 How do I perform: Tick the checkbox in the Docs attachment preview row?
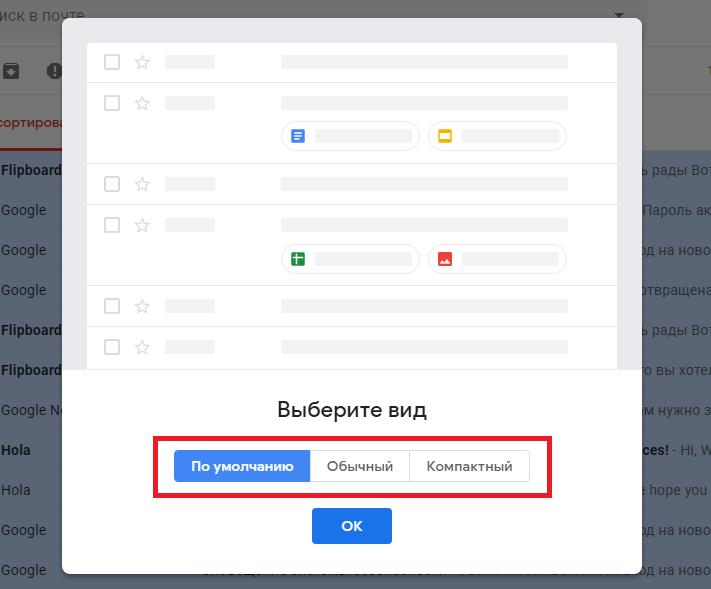coord(112,103)
